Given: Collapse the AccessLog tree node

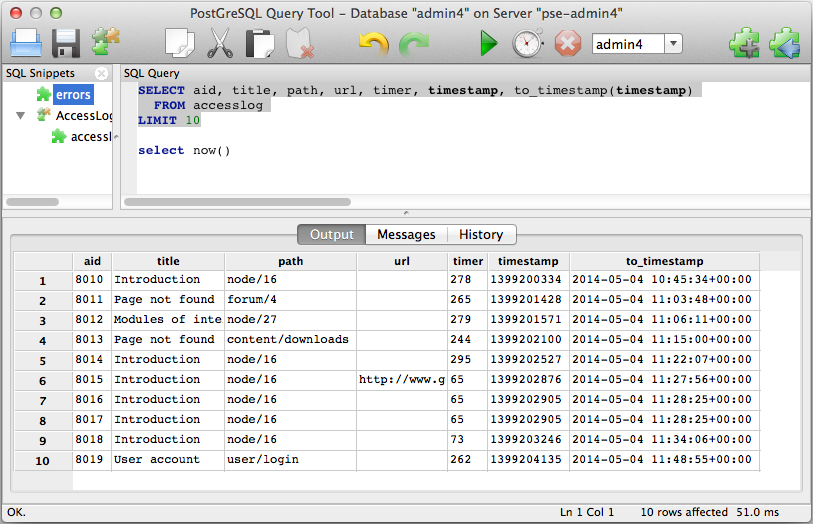Looking at the screenshot, I should 20,116.
